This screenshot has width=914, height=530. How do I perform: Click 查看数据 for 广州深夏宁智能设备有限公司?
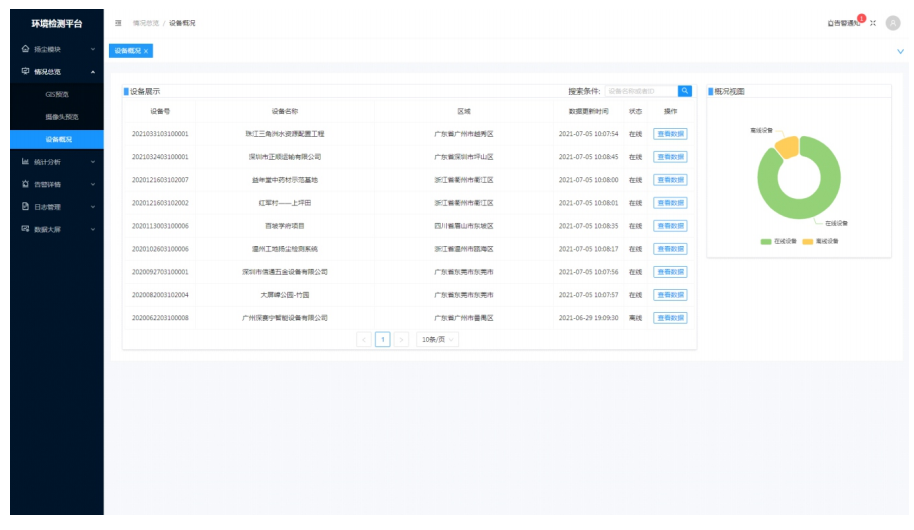pos(670,318)
